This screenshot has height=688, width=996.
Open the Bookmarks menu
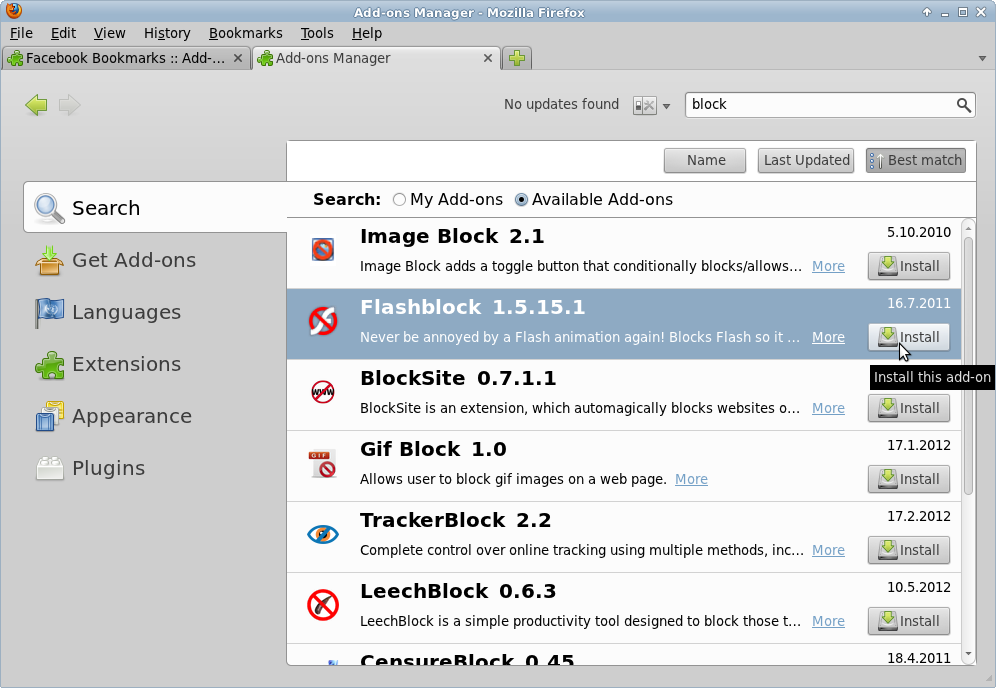point(245,33)
